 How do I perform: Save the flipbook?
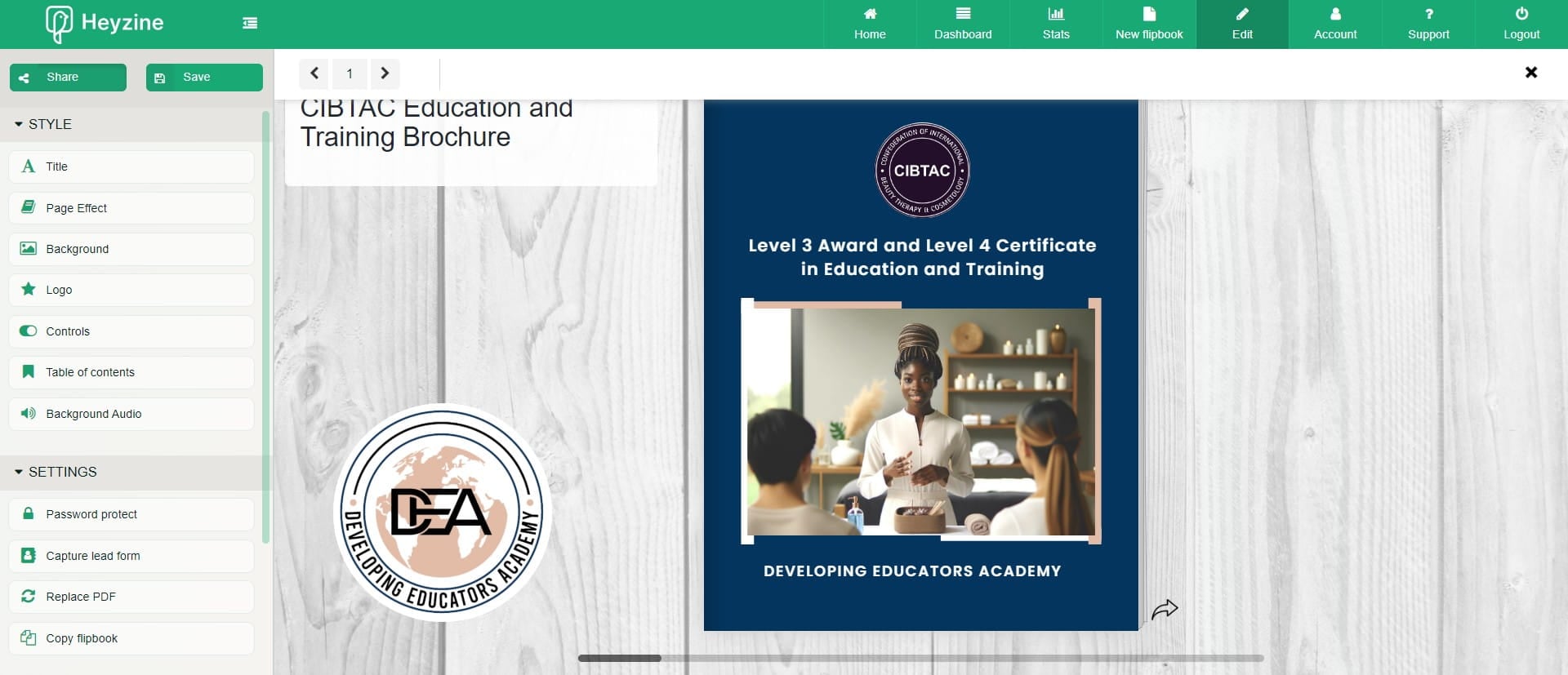204,78
